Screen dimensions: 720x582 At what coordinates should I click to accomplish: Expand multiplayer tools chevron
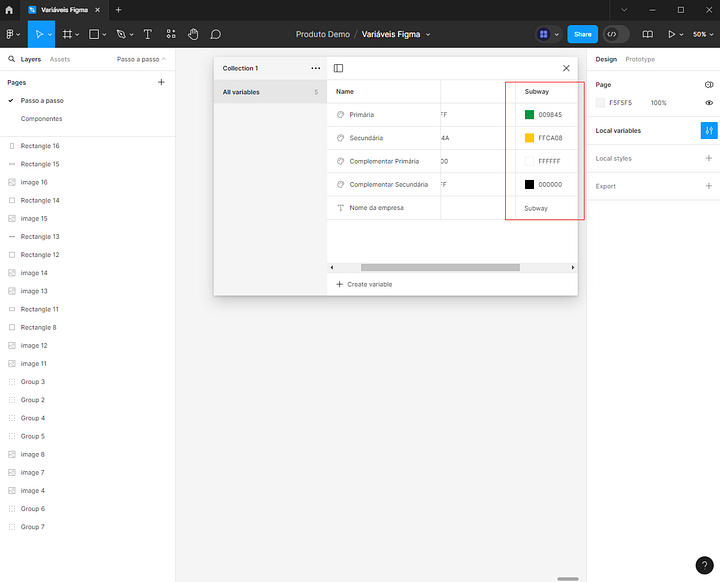pos(557,34)
